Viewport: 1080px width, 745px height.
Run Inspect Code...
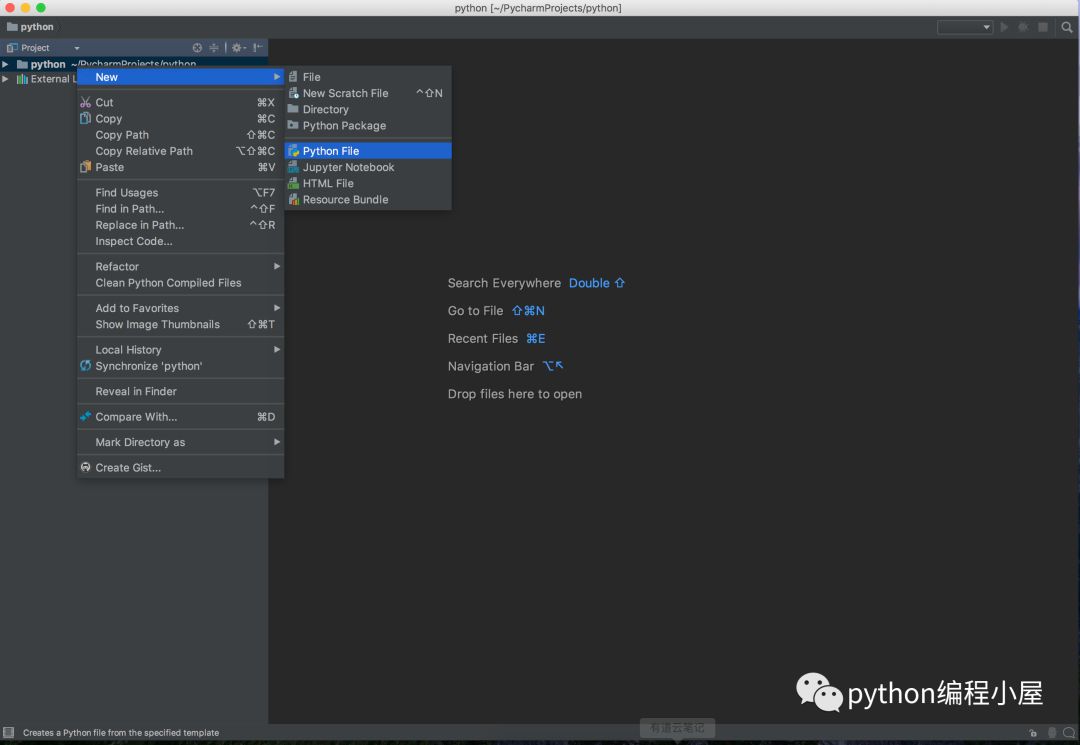180,241
